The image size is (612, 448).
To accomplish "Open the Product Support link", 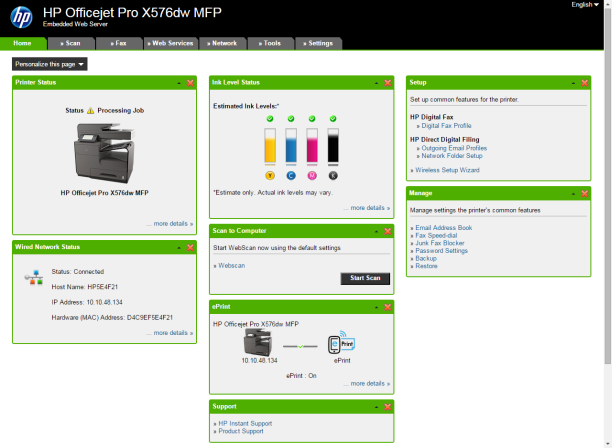I will pos(241,431).
